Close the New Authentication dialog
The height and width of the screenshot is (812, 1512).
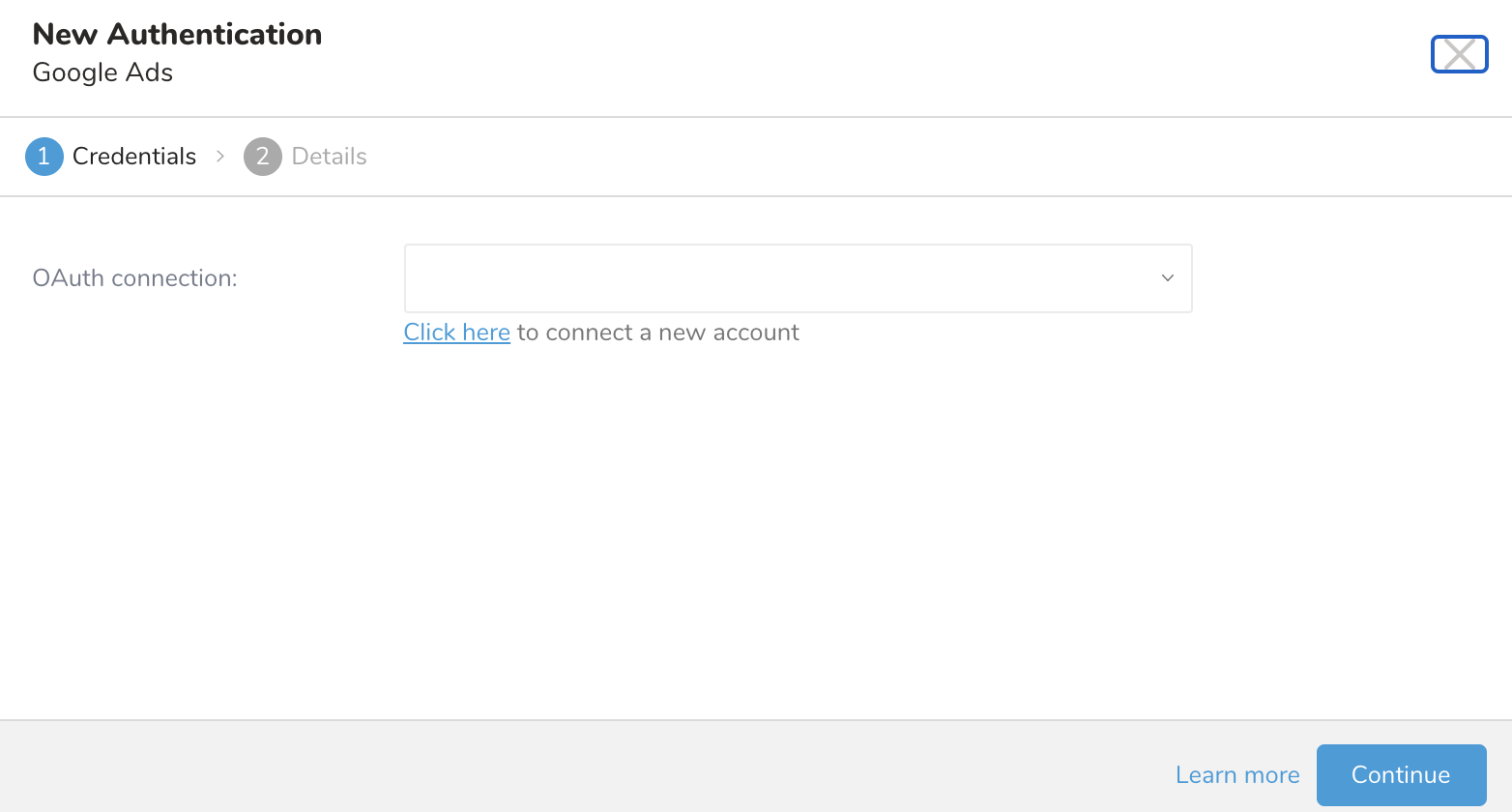tap(1459, 54)
